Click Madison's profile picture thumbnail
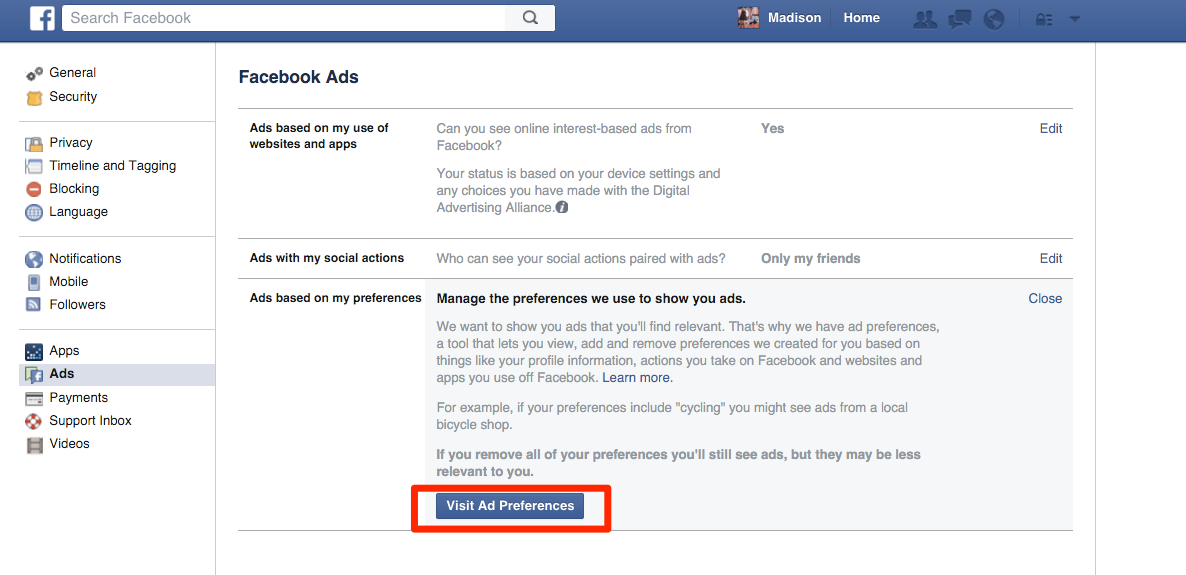 [x=748, y=18]
